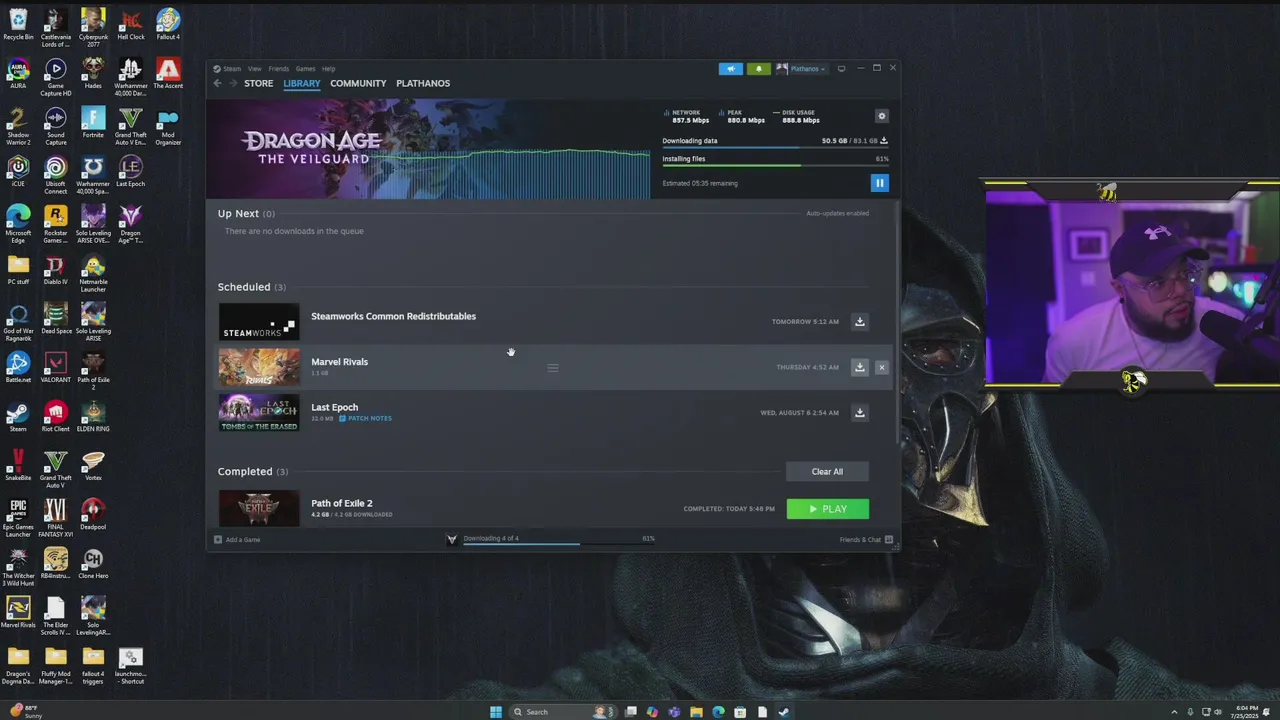
Task: Select the Hell Clock desktop icon
Action: (x=130, y=25)
